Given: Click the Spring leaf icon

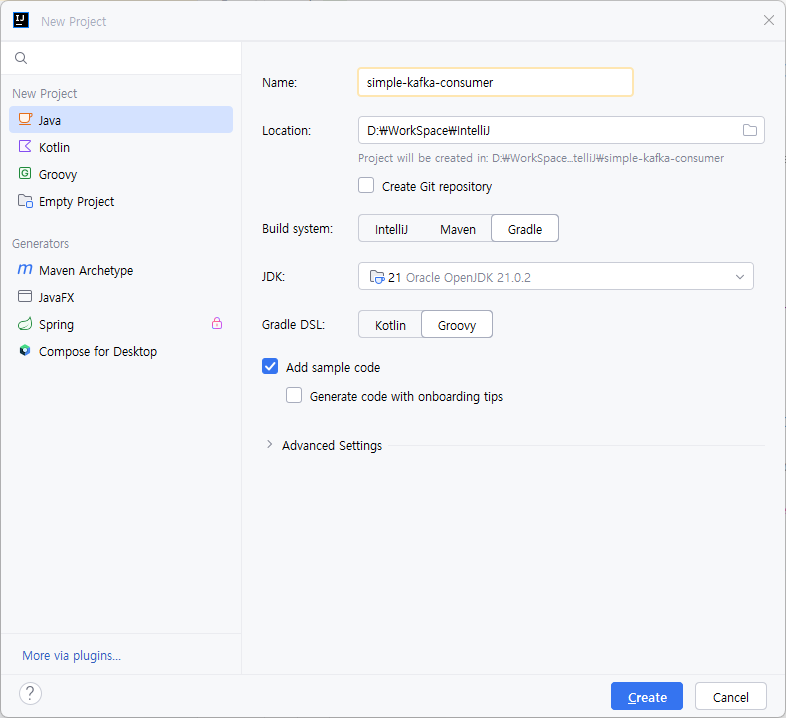Looking at the screenshot, I should tap(25, 324).
